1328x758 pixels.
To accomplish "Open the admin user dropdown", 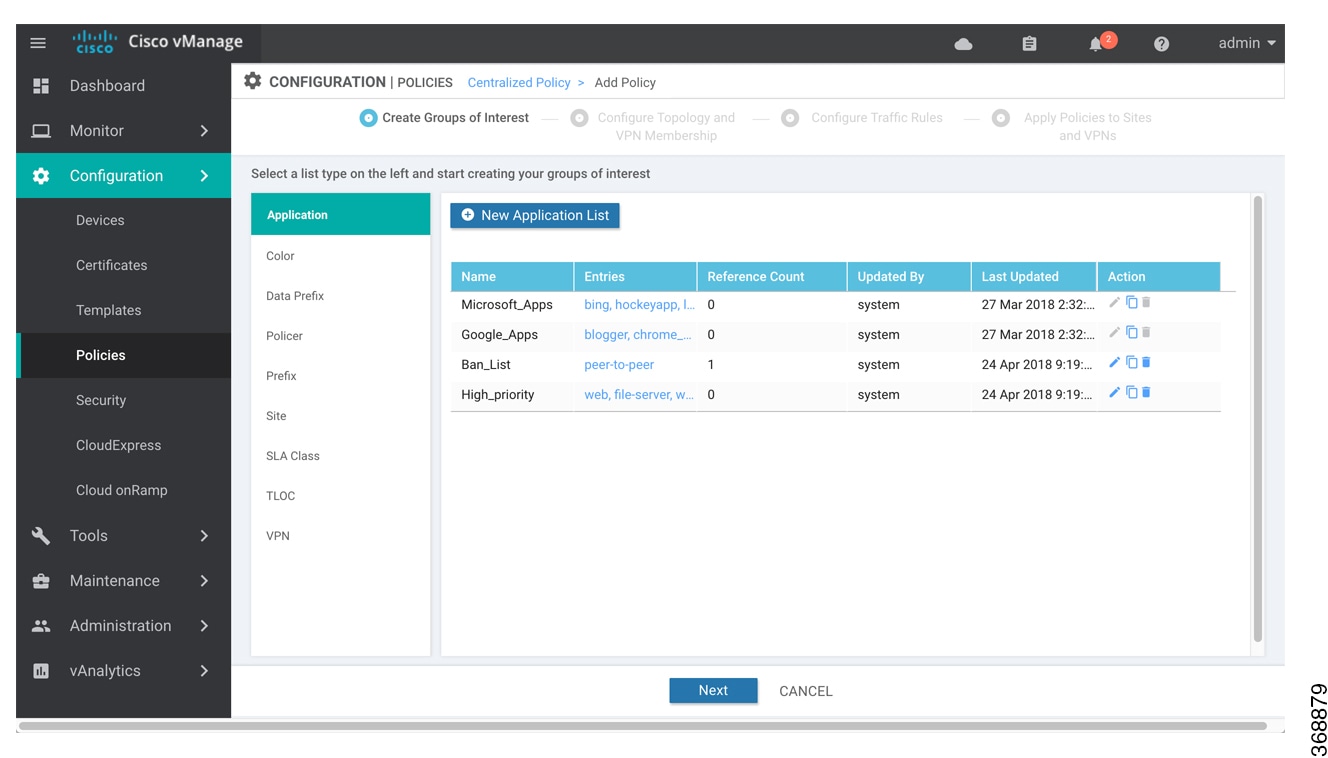I will click(1247, 43).
